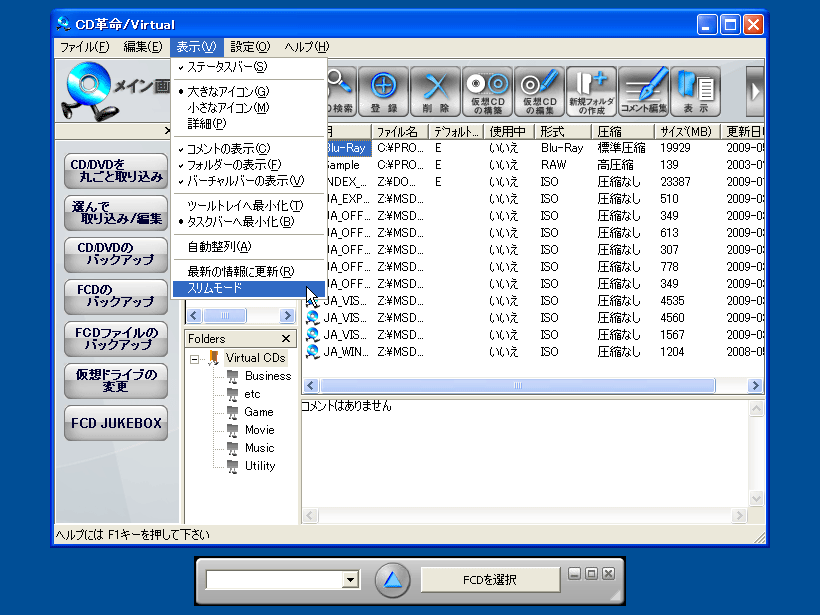Click the 表示 toolbar icon

[696, 92]
